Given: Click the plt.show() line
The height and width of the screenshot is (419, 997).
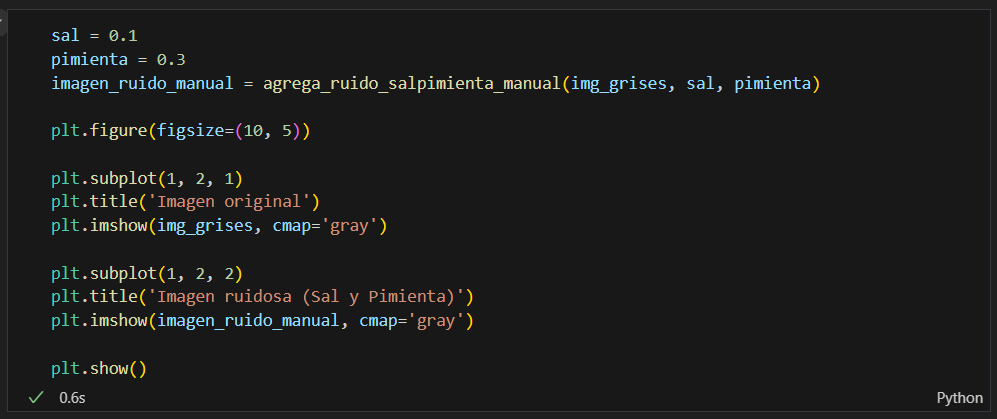Looking at the screenshot, I should click(x=99, y=369).
